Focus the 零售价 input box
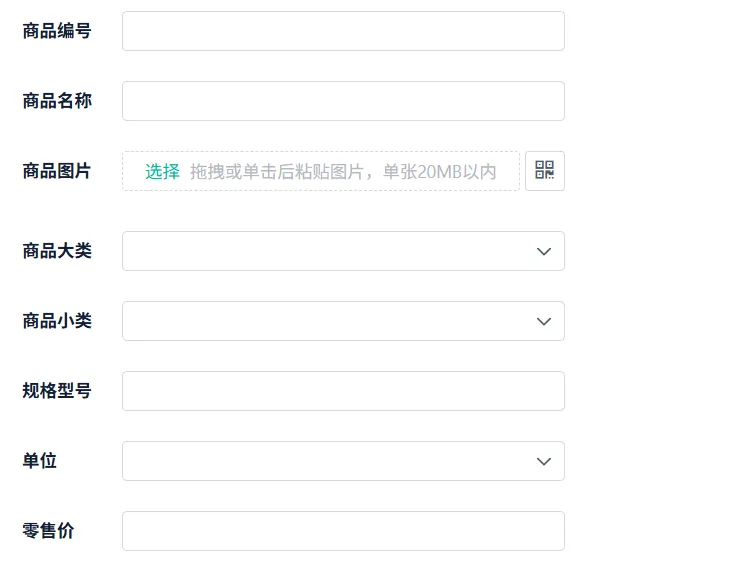This screenshot has height=585, width=739. 343,531
